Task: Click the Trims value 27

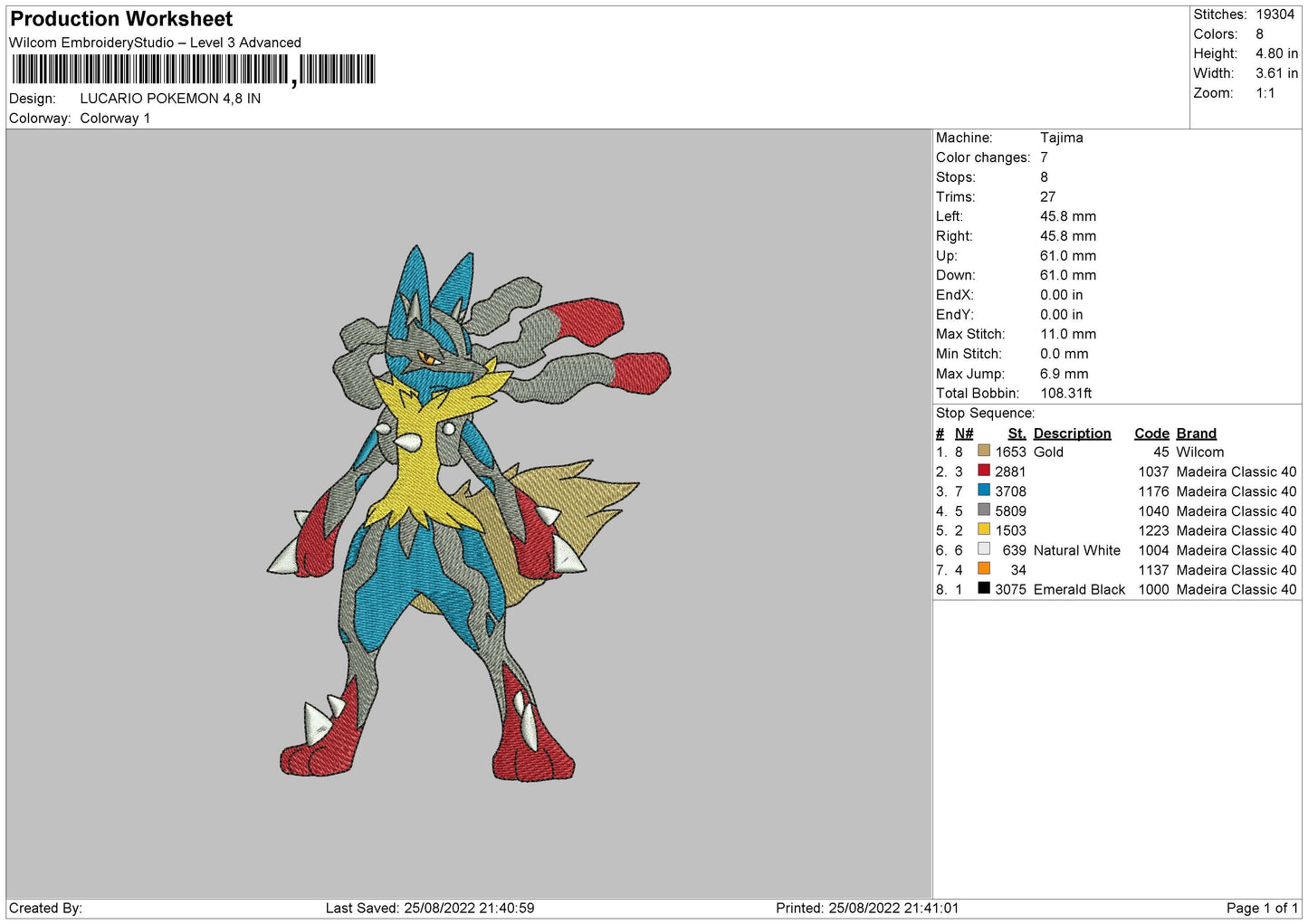Action: pyautogui.click(x=1047, y=196)
